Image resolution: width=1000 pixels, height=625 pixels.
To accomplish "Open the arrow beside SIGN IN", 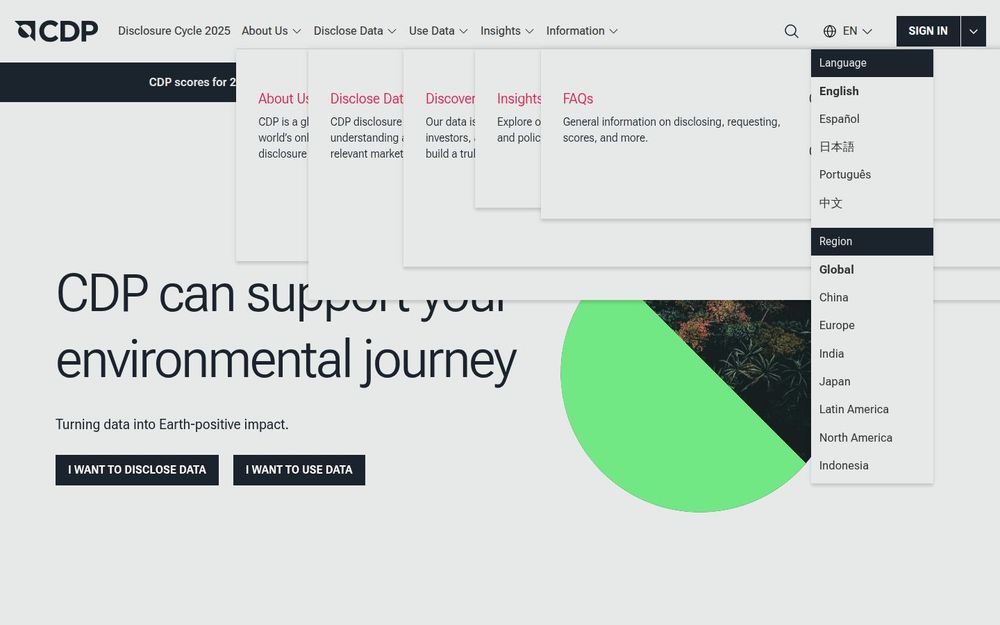I will (973, 31).
